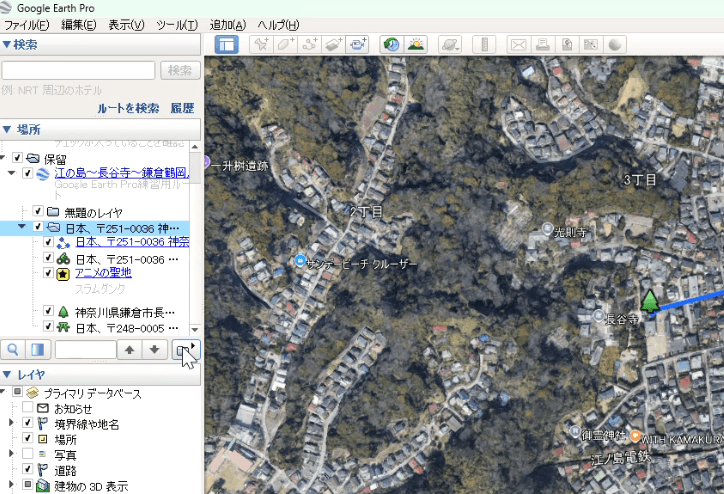Toggle the sidebar visibility toolbar button
The image size is (724, 494).
click(x=226, y=44)
